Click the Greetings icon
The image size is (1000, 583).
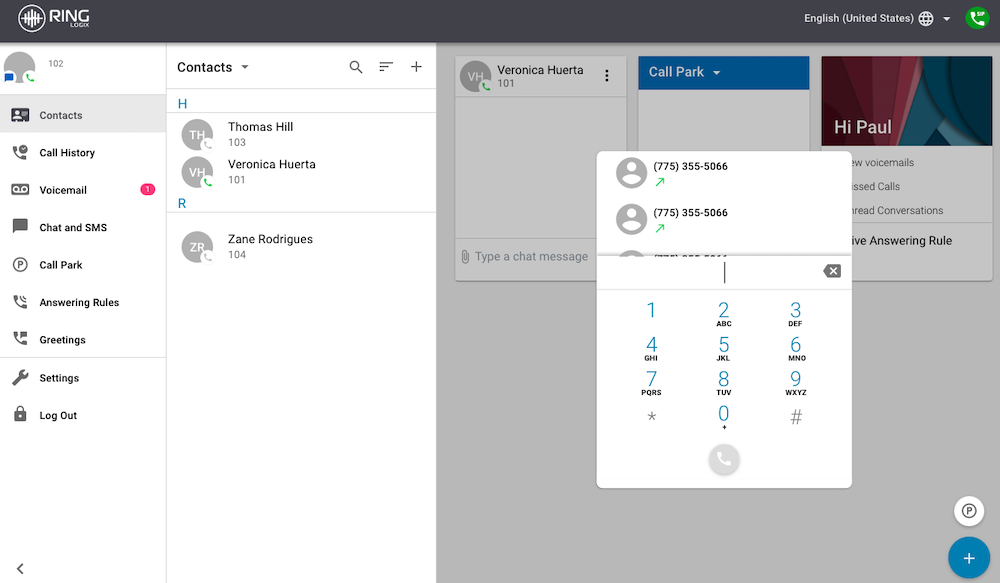20,338
